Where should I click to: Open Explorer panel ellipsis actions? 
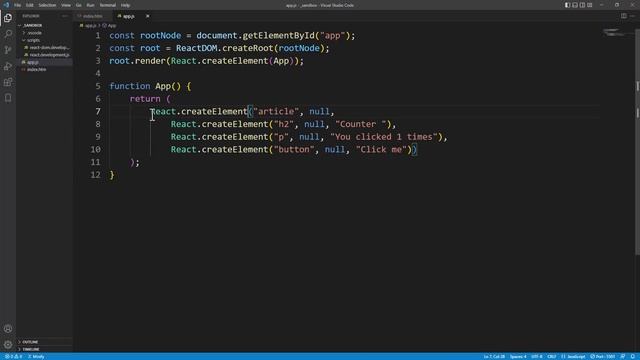click(65, 16)
